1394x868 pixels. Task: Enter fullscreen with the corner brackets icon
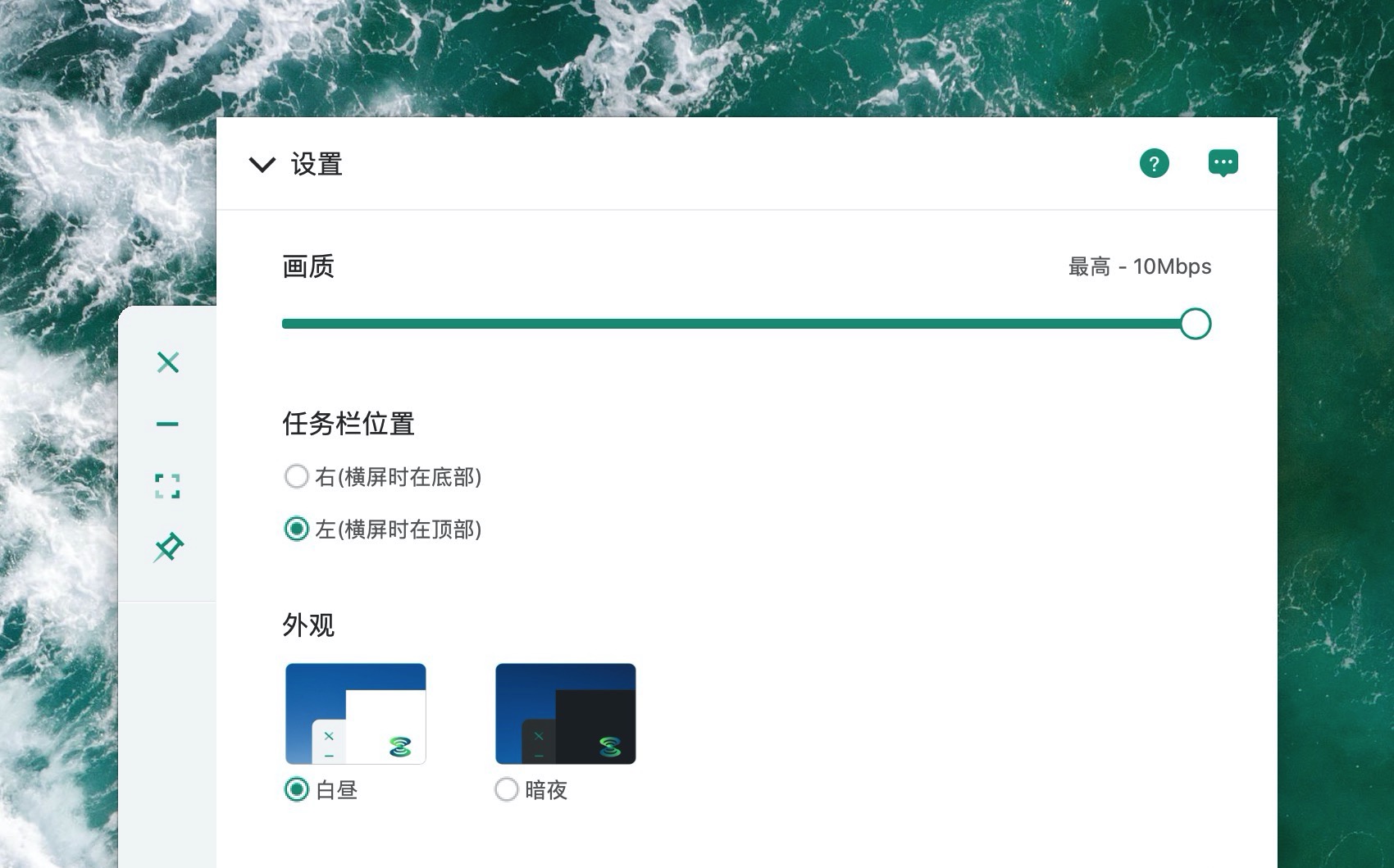click(x=167, y=486)
